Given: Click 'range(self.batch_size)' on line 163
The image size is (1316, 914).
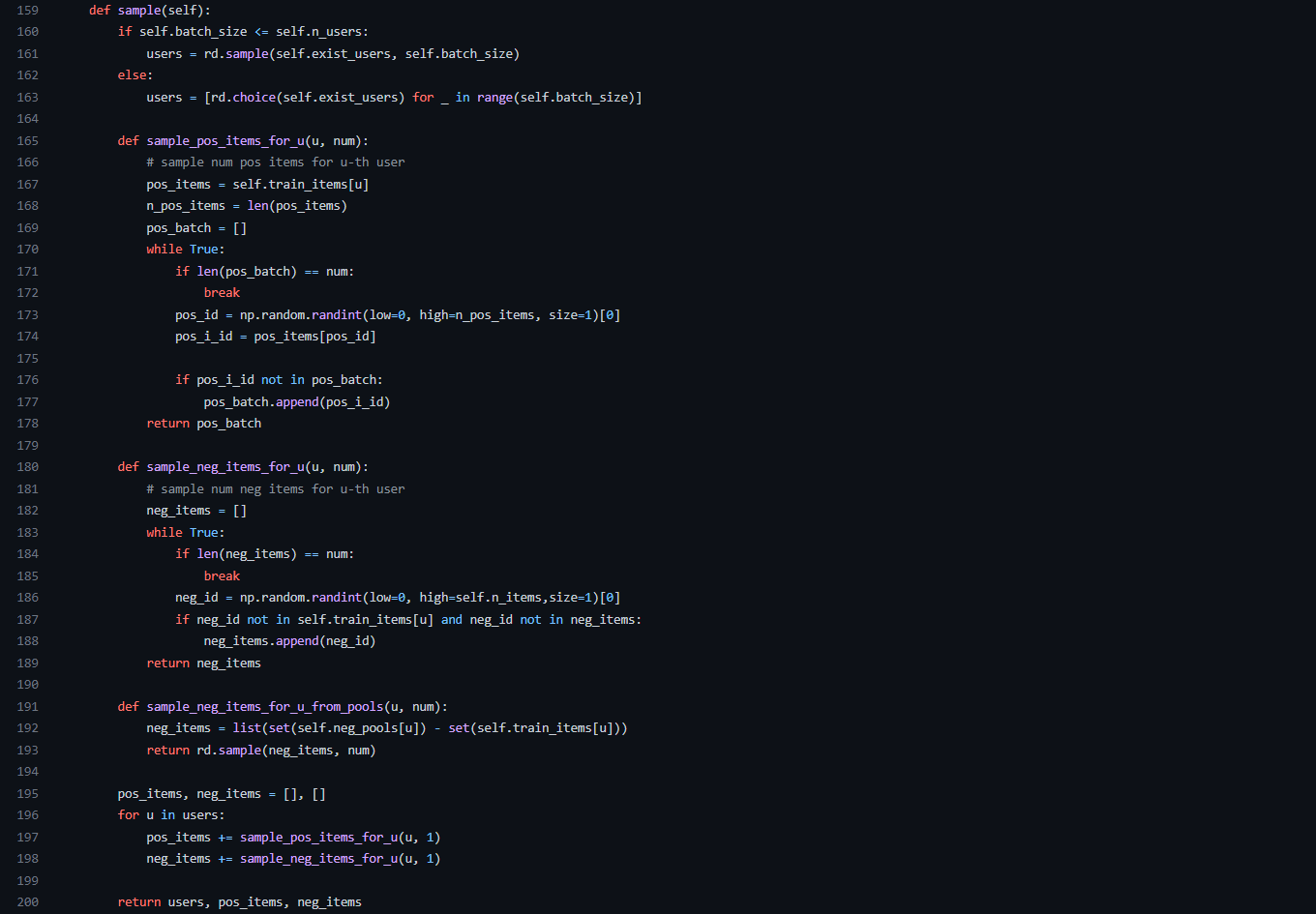Looking at the screenshot, I should 556,98.
